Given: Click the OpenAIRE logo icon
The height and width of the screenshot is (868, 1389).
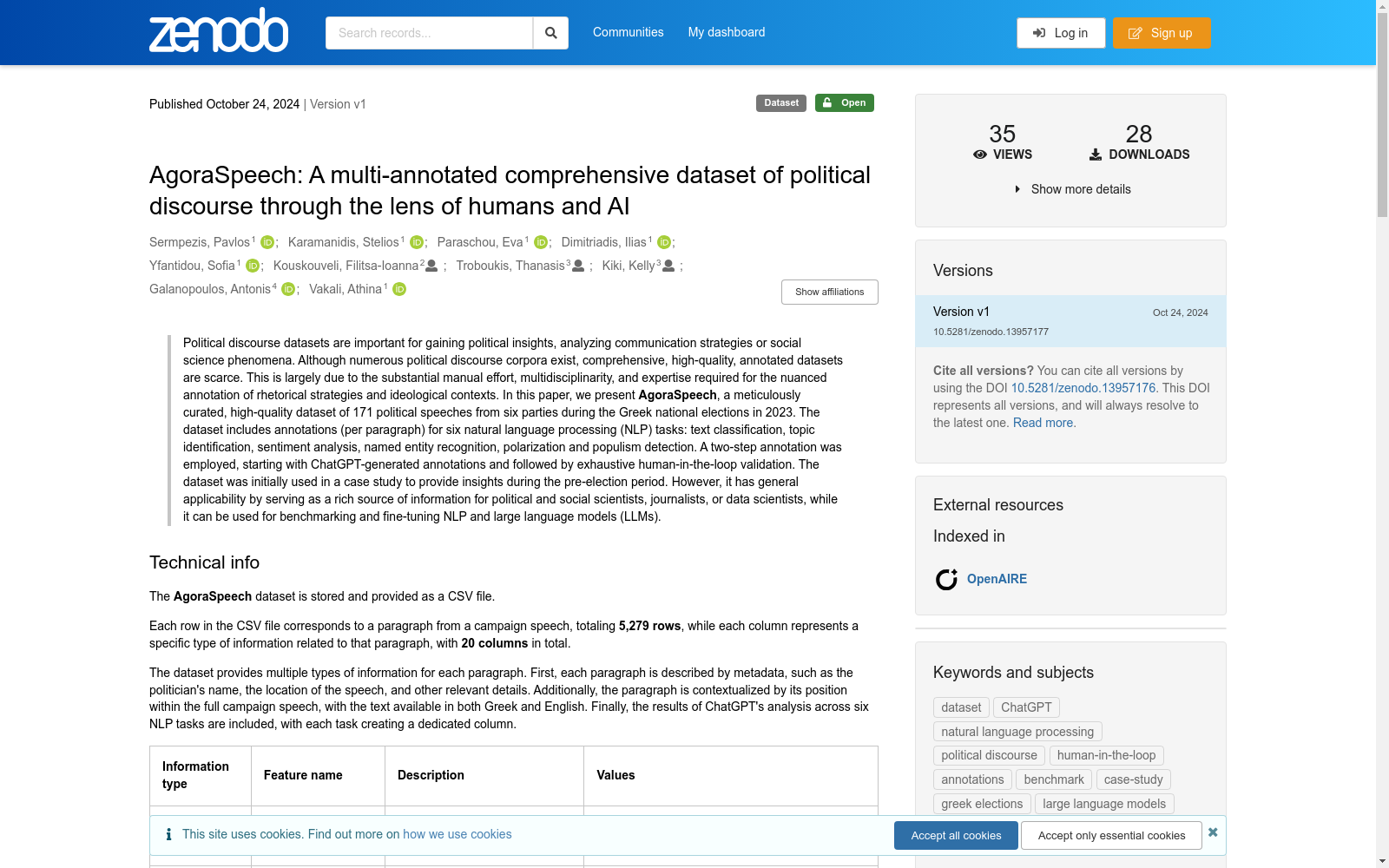Looking at the screenshot, I should tap(946, 579).
